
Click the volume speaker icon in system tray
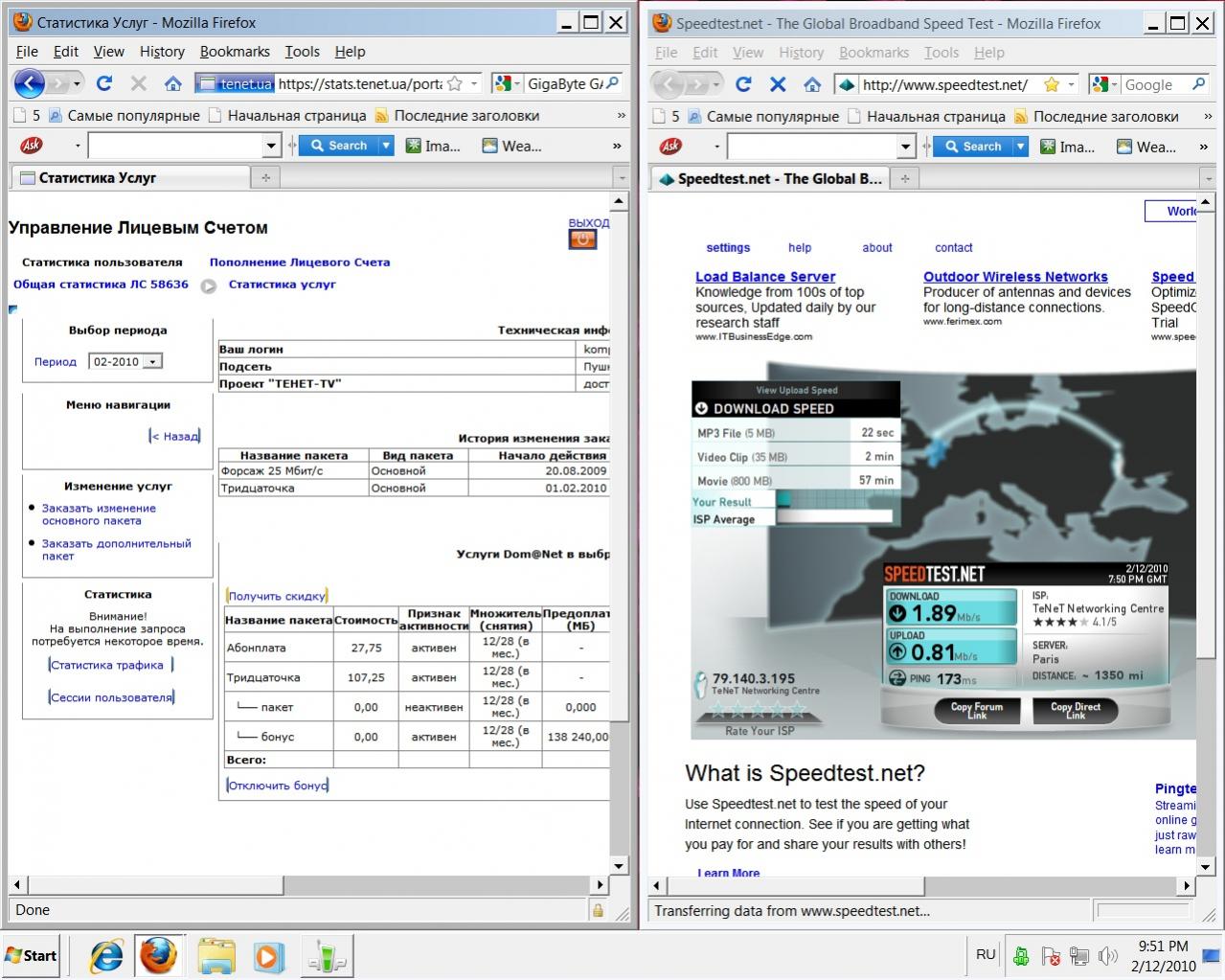(1108, 955)
